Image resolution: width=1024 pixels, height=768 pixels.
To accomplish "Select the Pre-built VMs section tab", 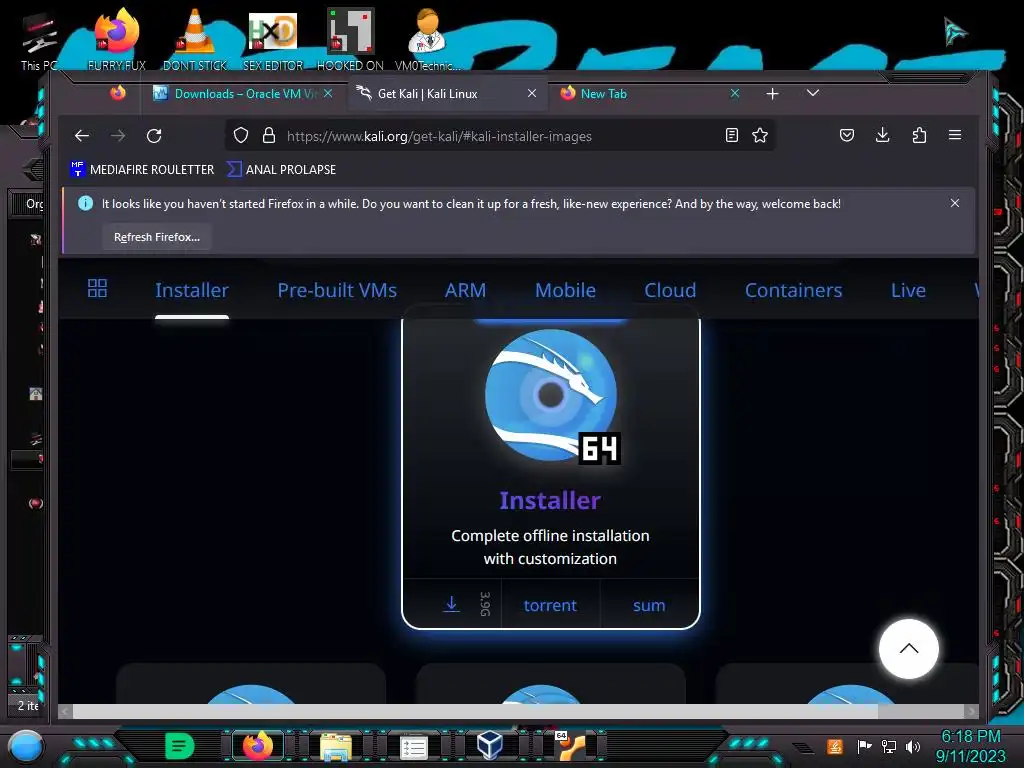I will (x=337, y=290).
